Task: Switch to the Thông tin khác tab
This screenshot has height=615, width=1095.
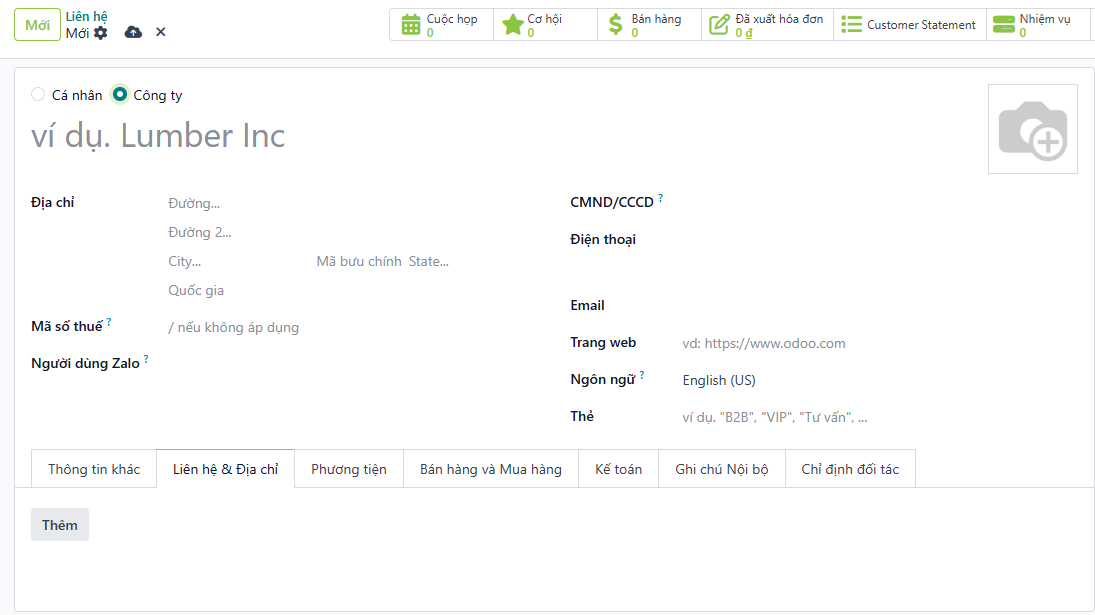Action: point(94,469)
